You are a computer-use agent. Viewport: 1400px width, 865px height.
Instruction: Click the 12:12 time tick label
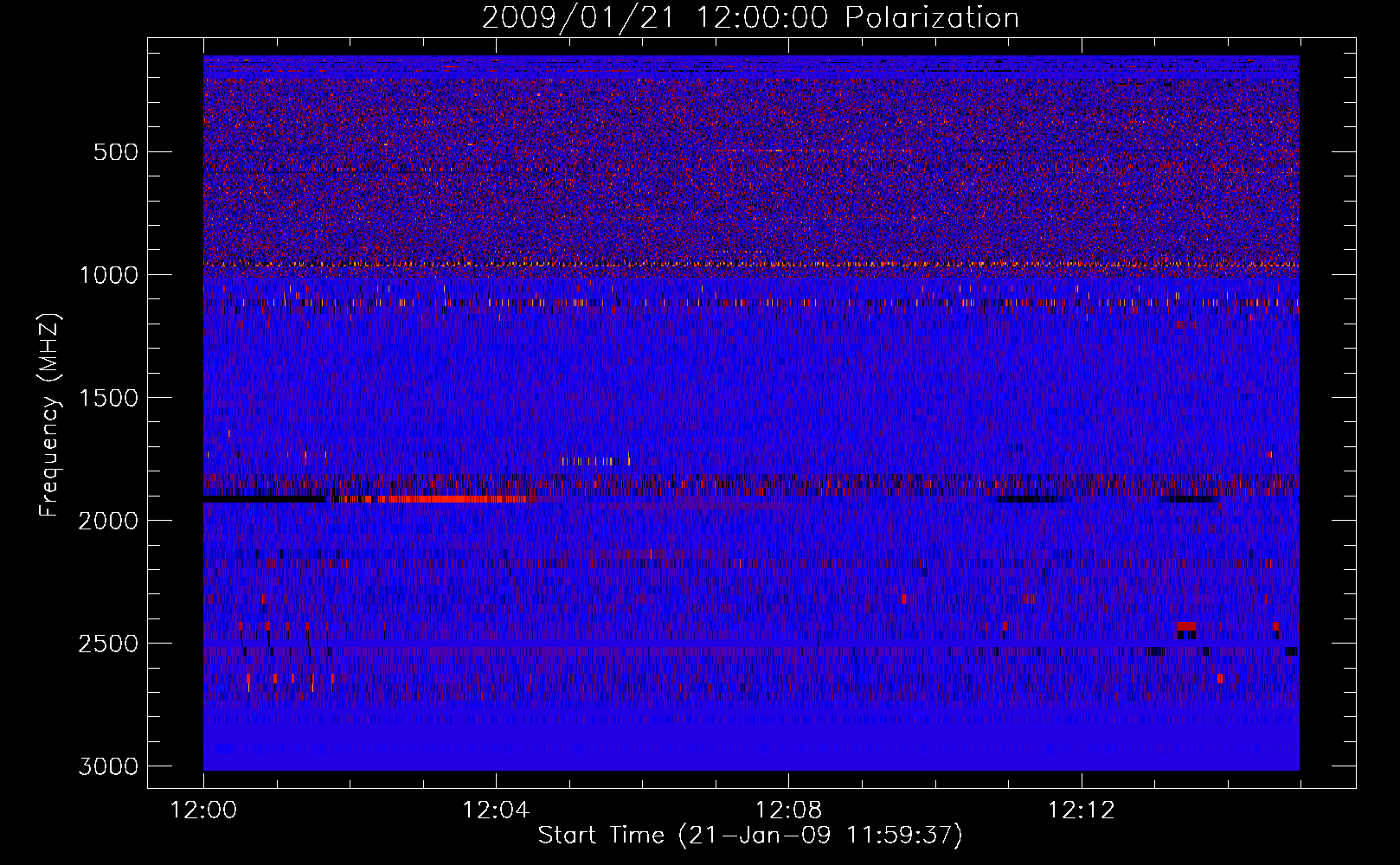(x=1081, y=811)
